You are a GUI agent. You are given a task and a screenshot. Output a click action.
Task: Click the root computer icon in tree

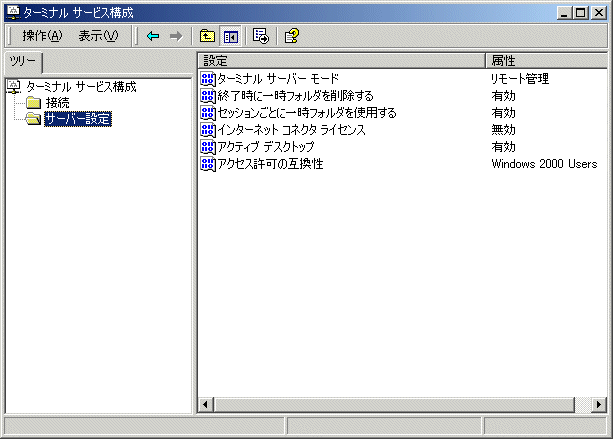[x=14, y=87]
